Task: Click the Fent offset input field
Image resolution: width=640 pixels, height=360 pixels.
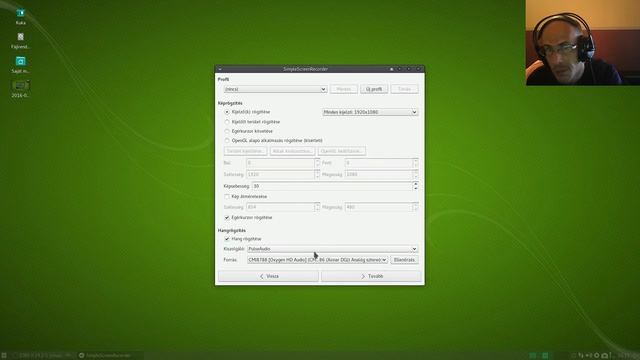Action: click(x=378, y=163)
